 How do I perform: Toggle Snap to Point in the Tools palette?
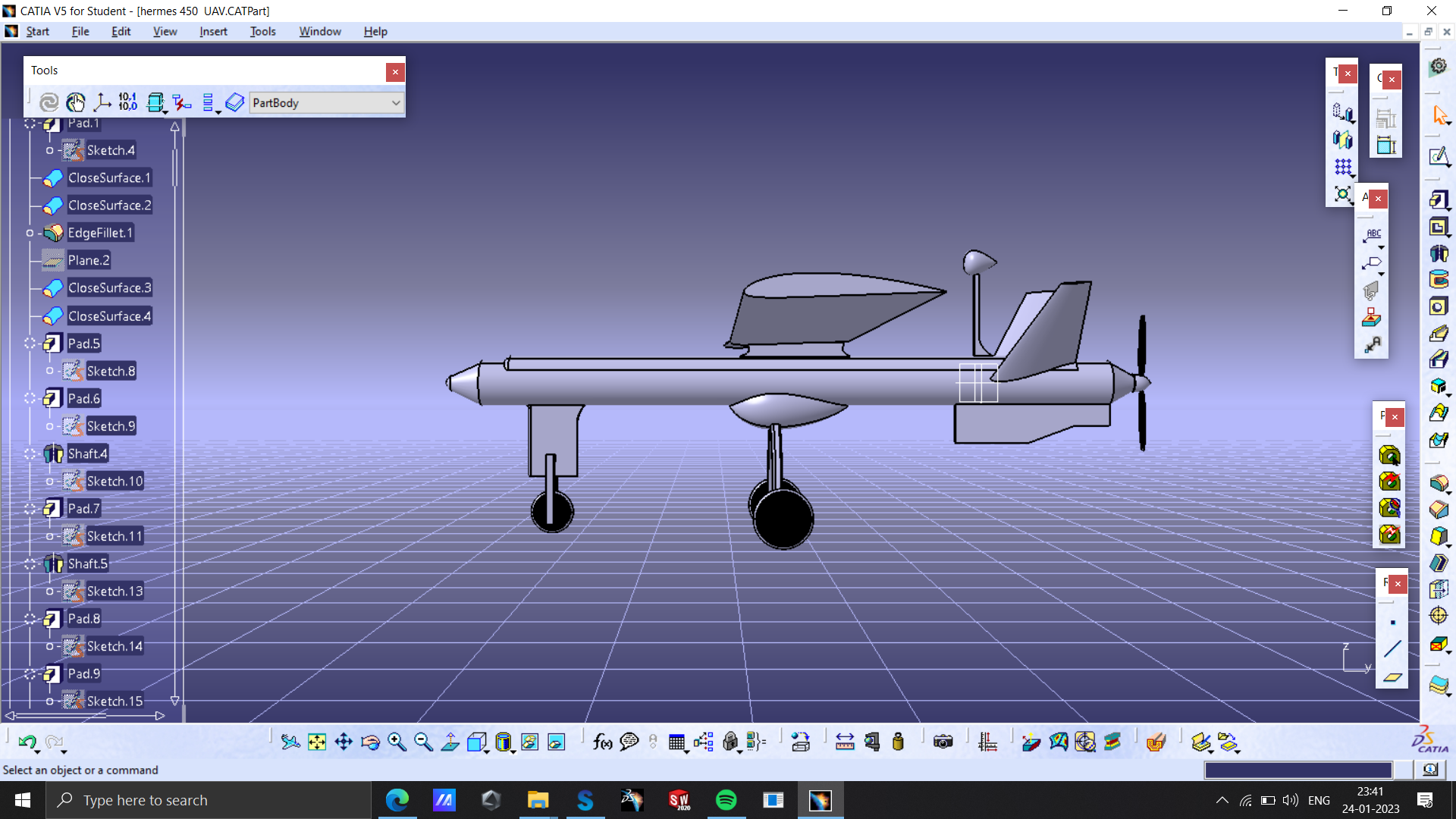[76, 102]
